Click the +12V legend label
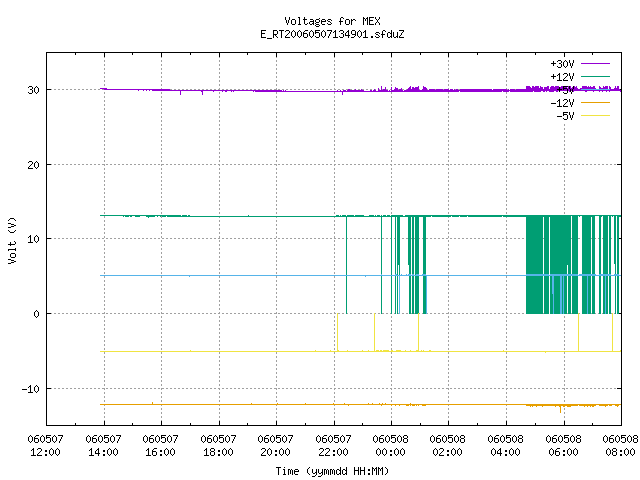This screenshot has width=640, height=480. [562, 77]
